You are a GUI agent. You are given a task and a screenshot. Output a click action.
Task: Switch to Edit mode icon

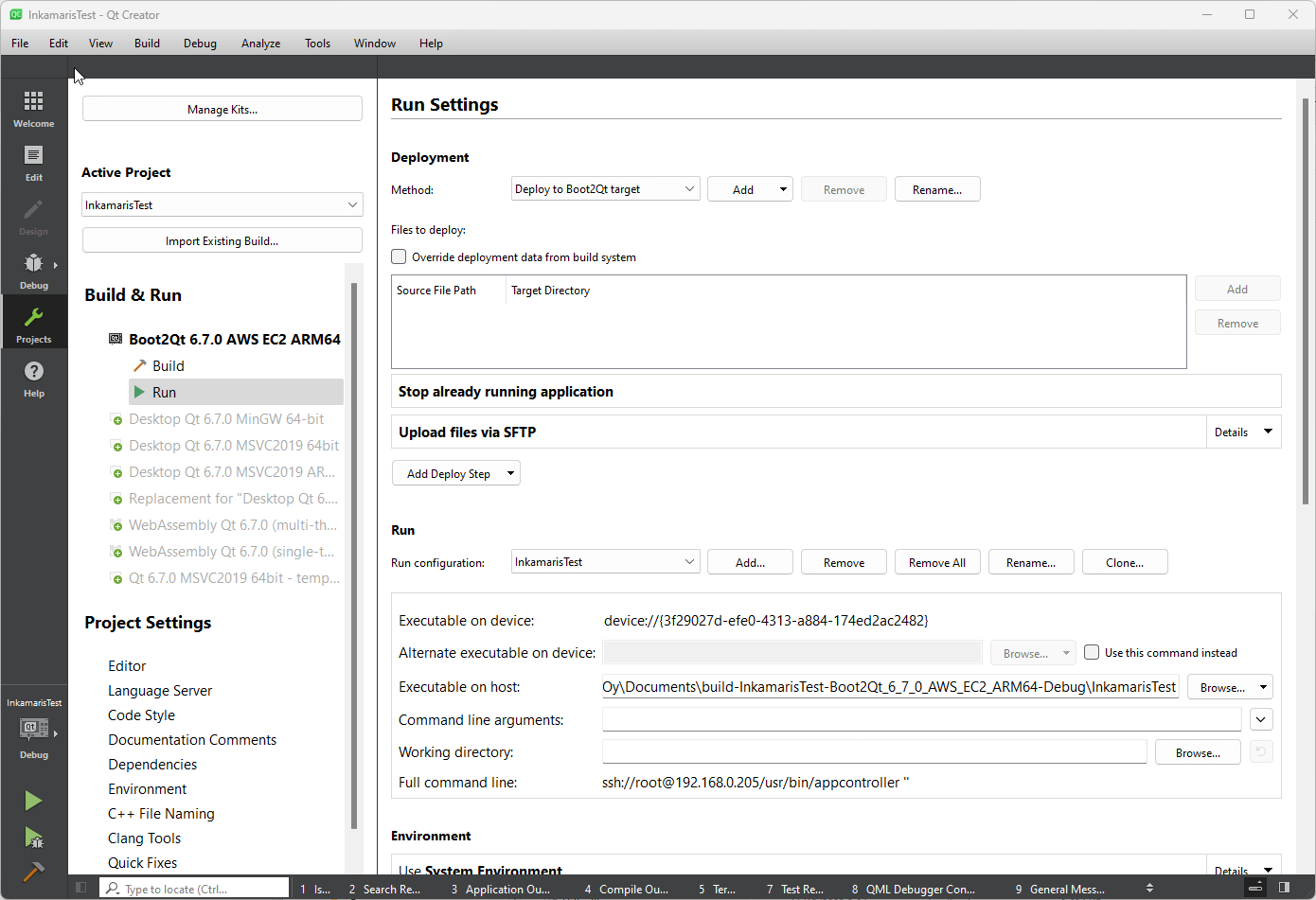click(33, 162)
